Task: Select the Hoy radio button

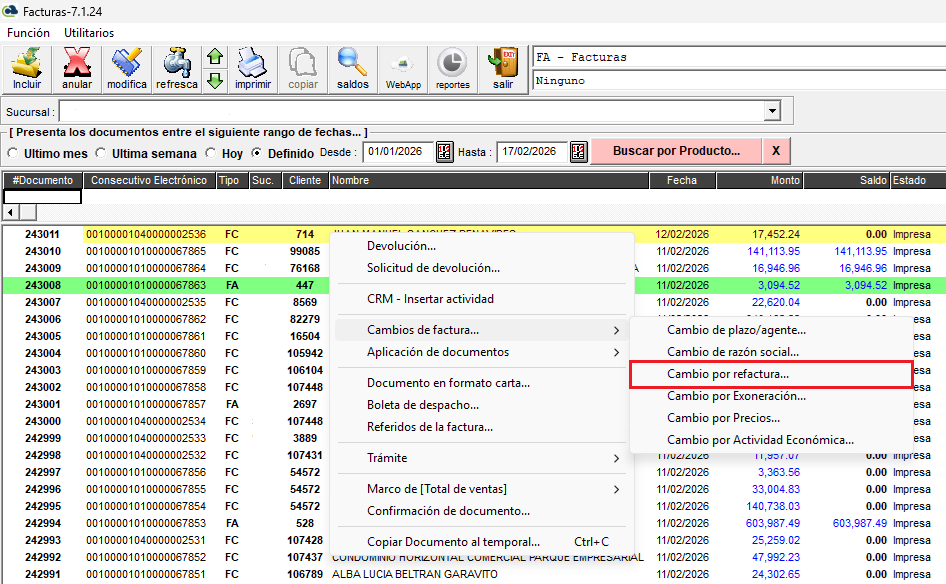Action: 210,153
